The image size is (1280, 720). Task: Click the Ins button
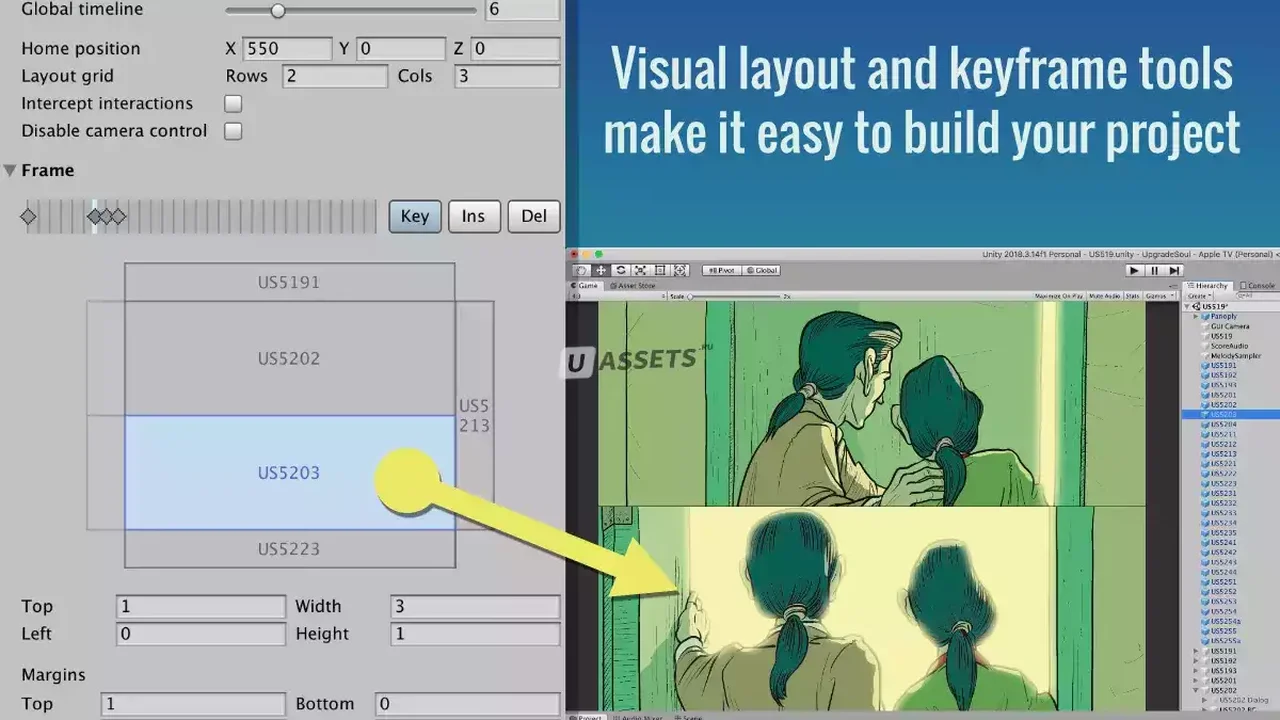[474, 216]
